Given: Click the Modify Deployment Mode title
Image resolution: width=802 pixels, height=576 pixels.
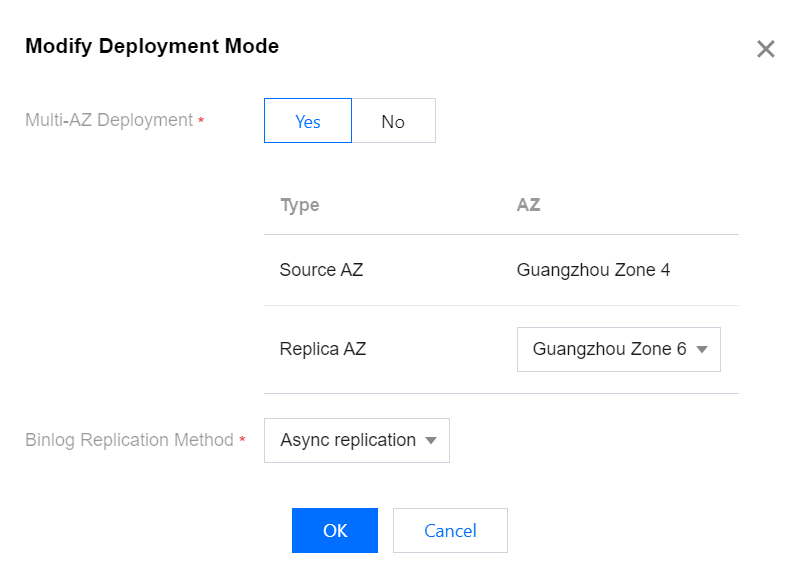Looking at the screenshot, I should tap(152, 46).
